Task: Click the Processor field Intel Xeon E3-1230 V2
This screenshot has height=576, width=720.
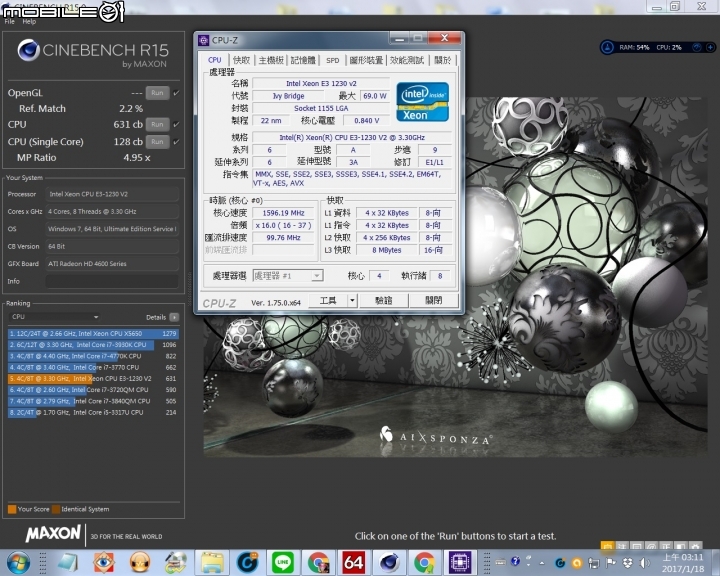Action: 112,194
